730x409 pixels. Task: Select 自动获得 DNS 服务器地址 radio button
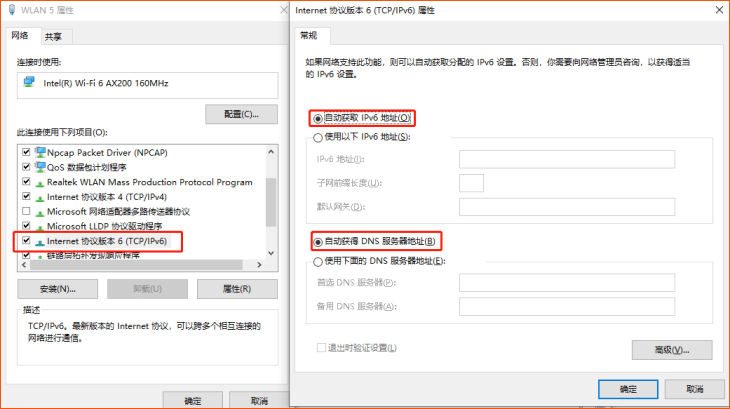(318, 242)
